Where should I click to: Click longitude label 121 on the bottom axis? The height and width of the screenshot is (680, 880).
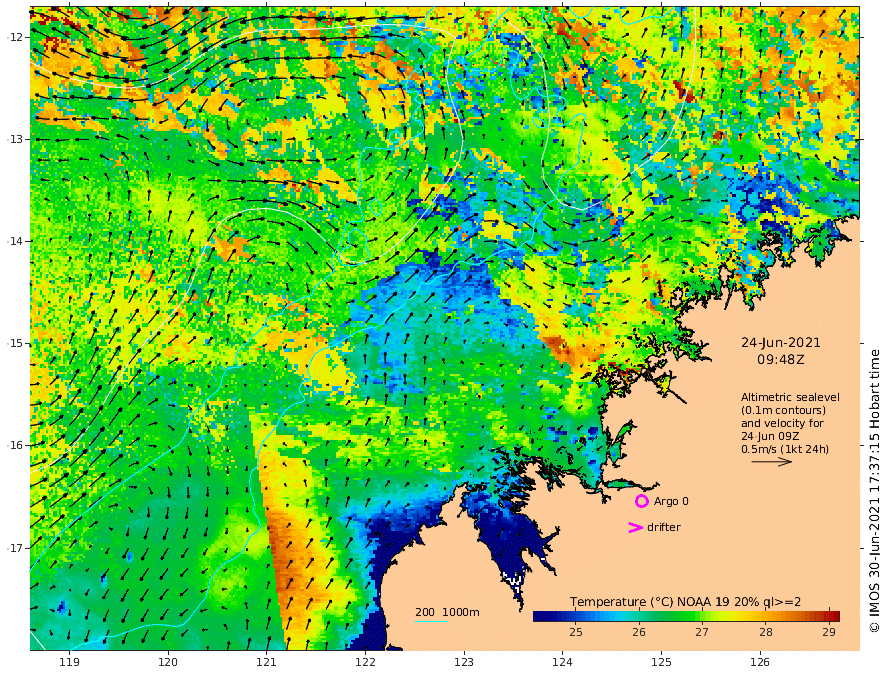point(267,662)
